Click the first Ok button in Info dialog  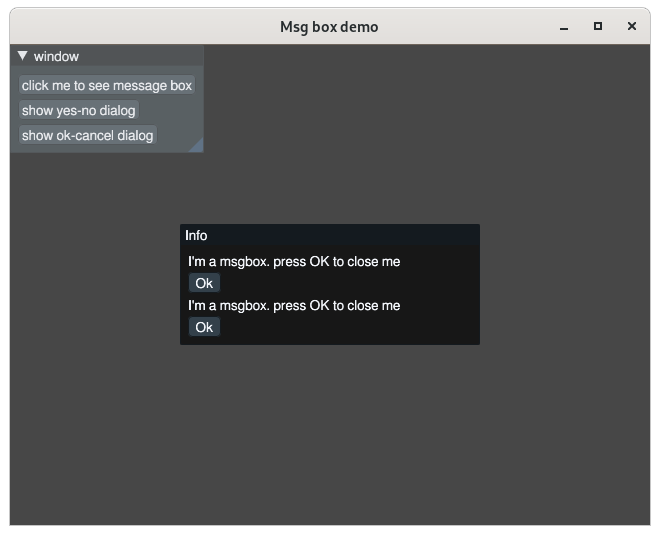(x=204, y=283)
